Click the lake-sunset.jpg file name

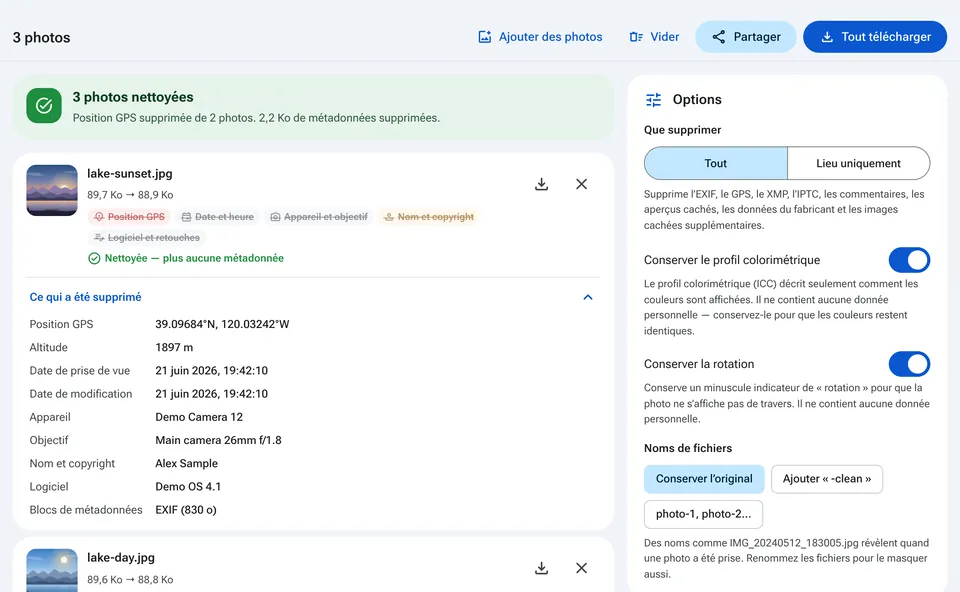[130, 174]
